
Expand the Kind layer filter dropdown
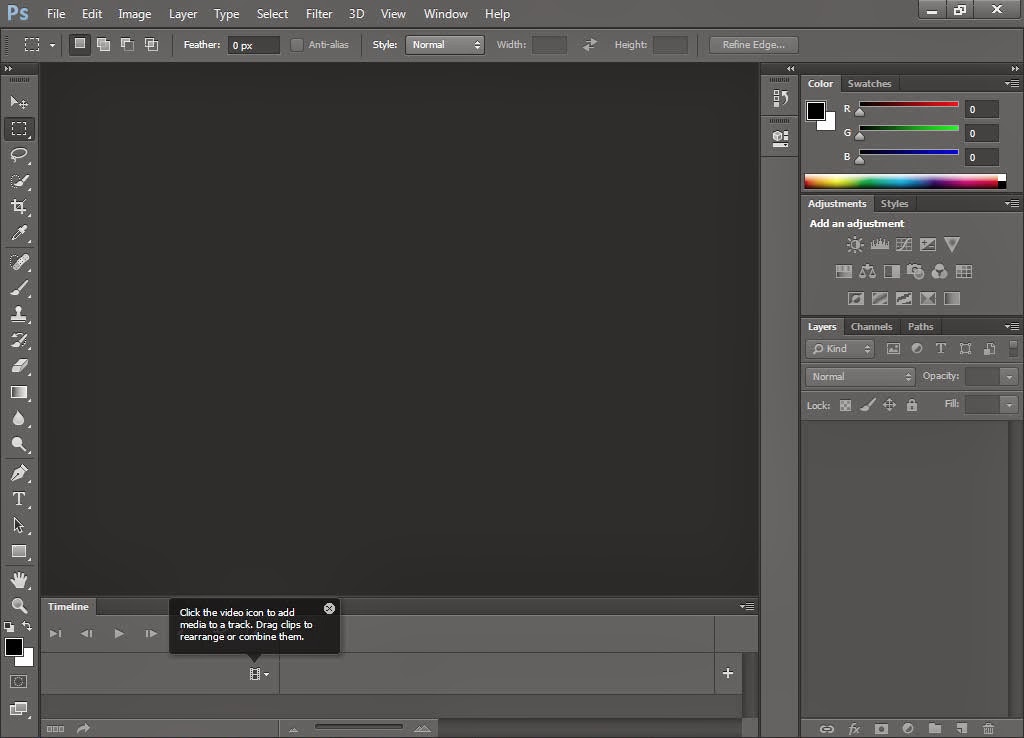(840, 349)
